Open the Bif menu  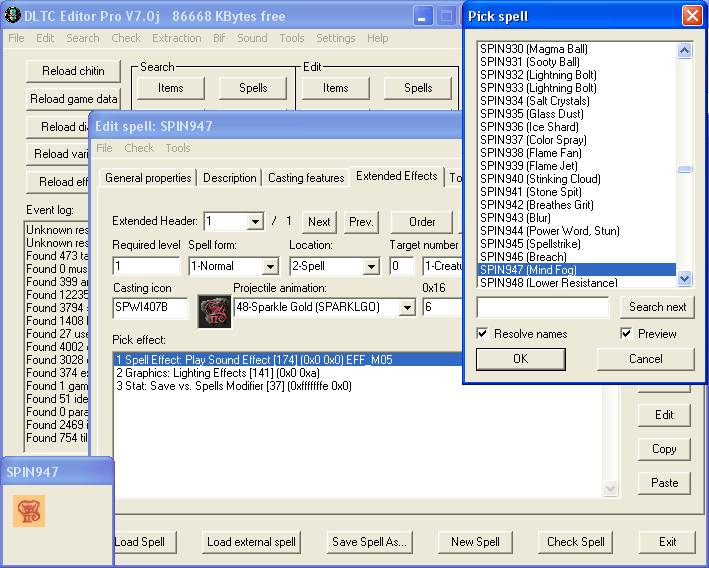pyautogui.click(x=219, y=38)
